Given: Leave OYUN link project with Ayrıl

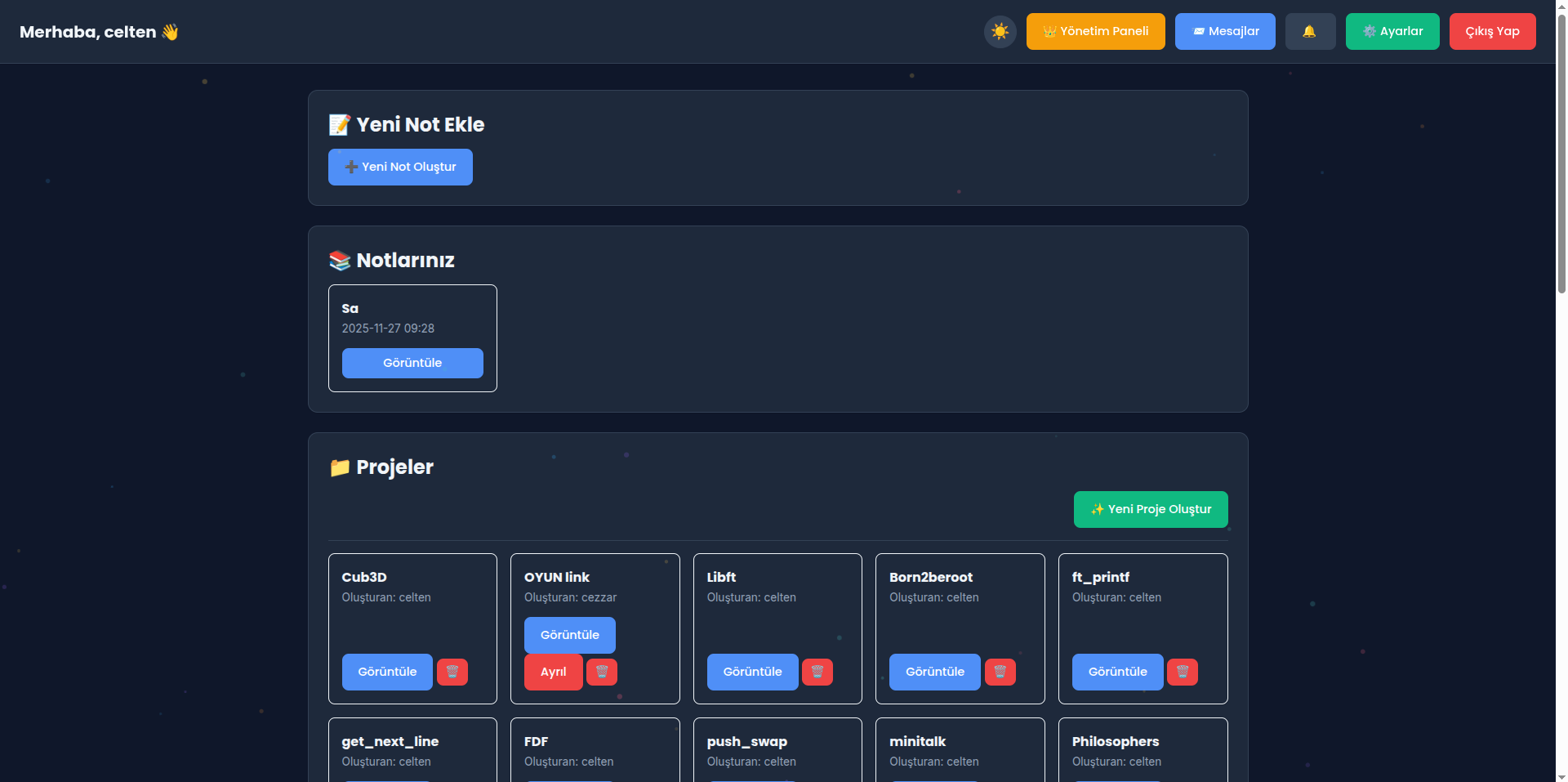Looking at the screenshot, I should coord(553,672).
